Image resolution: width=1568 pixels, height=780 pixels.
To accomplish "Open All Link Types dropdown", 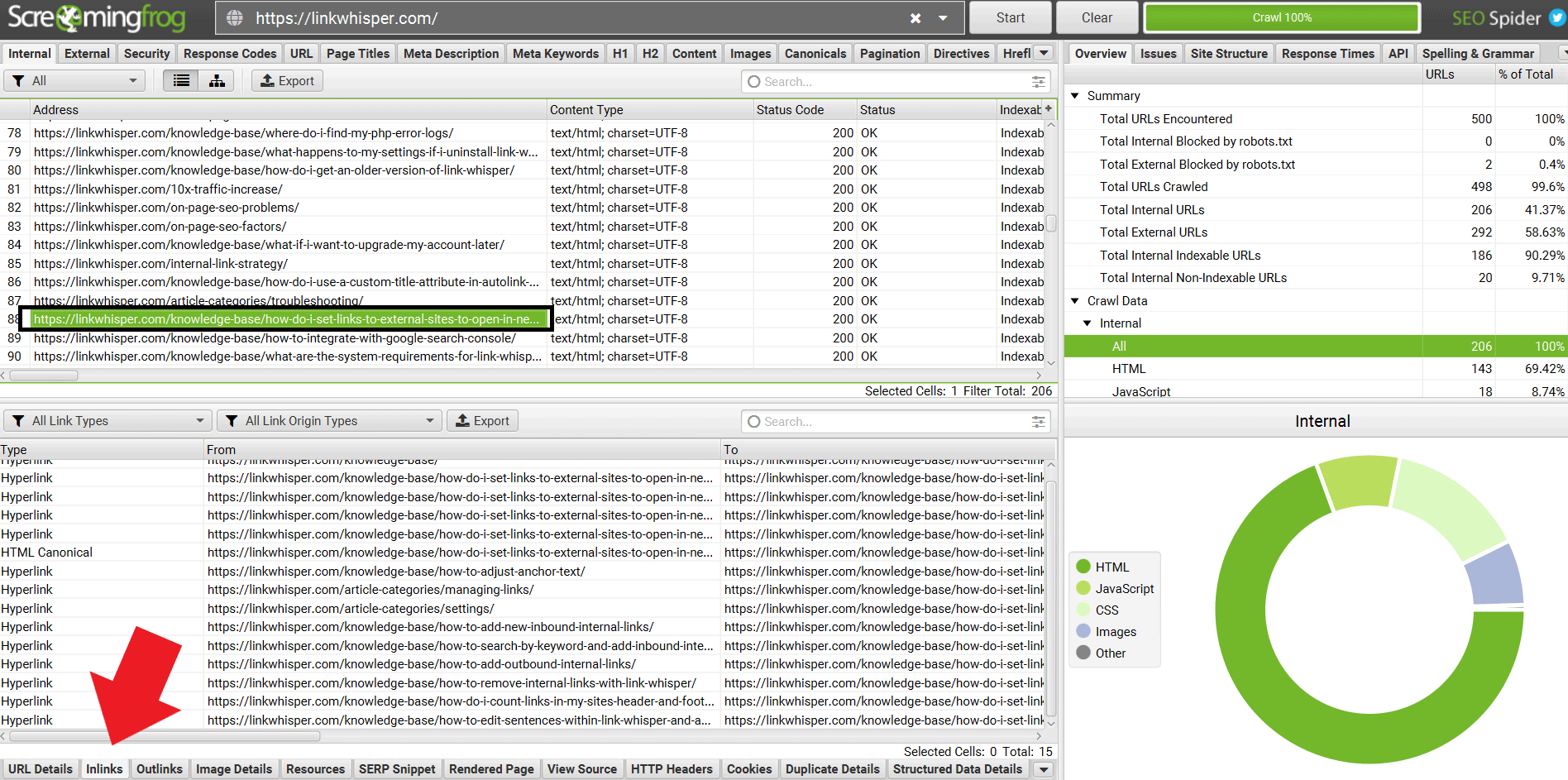I will pos(108,421).
